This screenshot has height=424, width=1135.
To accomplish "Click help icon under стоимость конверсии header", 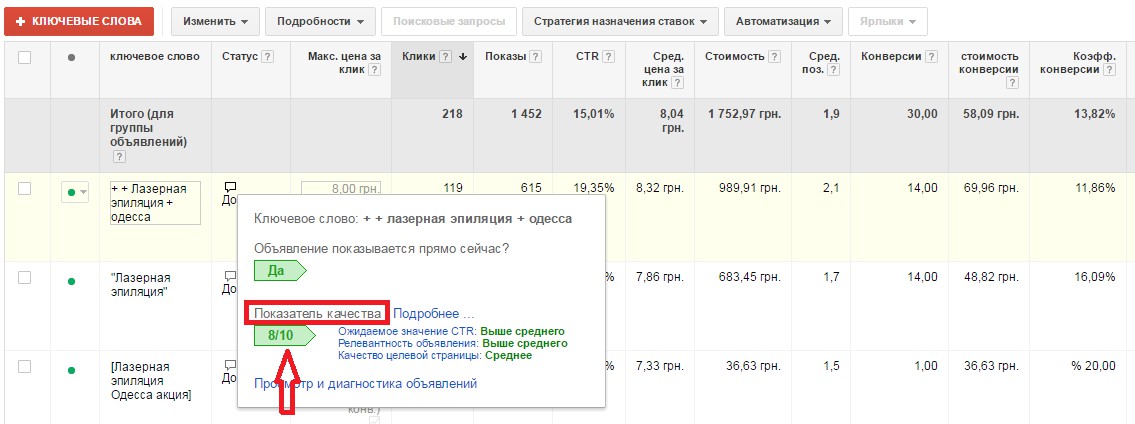I will pyautogui.click(x=1013, y=83).
